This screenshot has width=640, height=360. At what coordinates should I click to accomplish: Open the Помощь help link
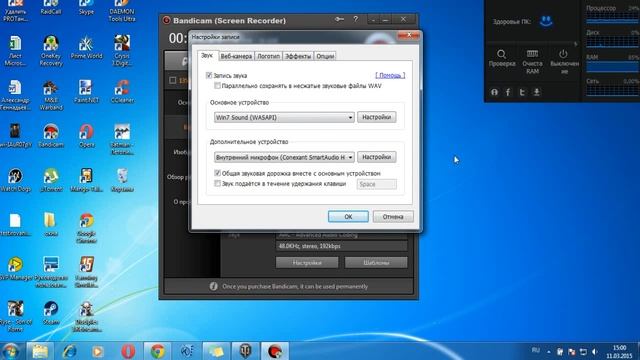click(390, 75)
